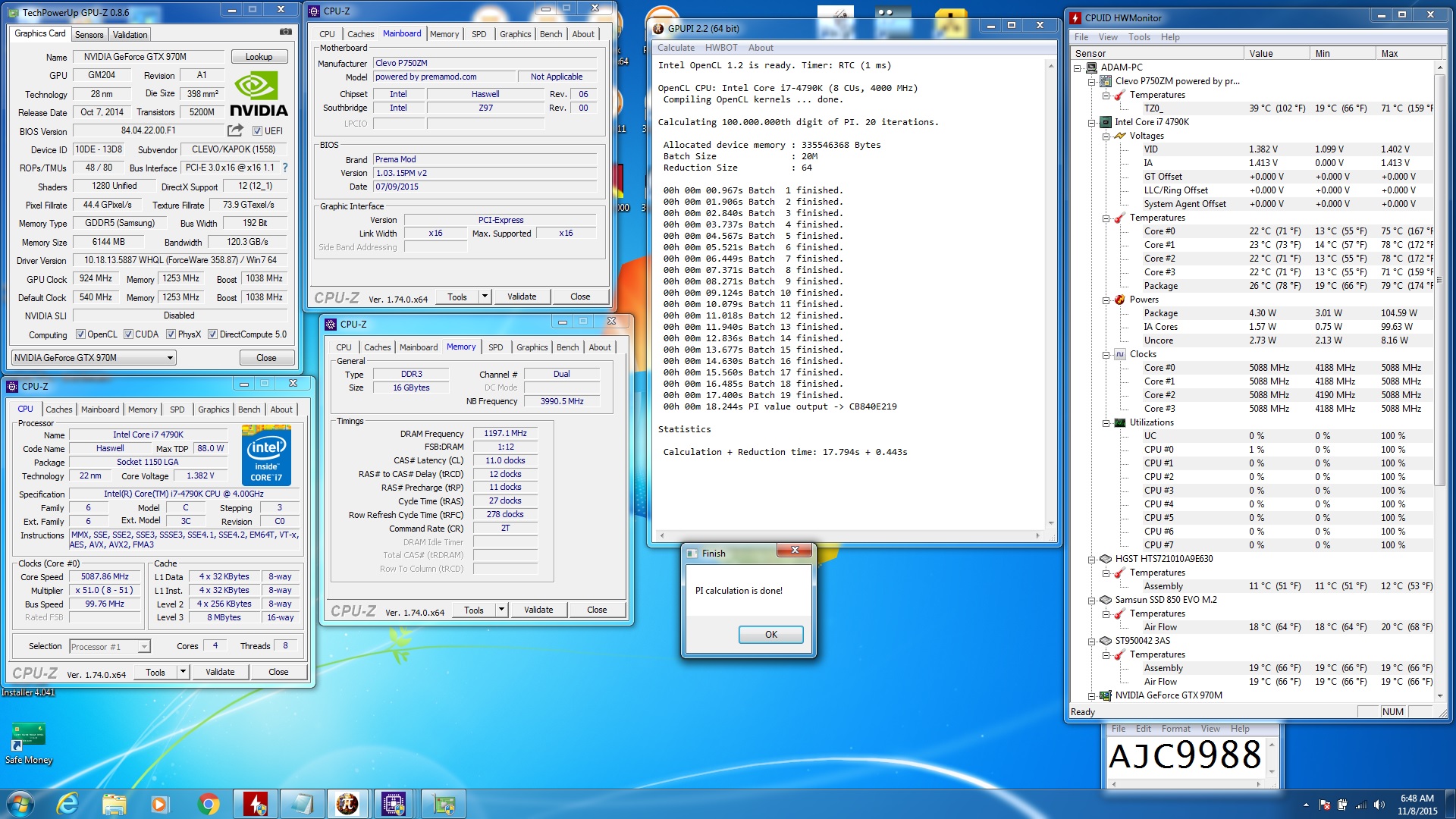Image resolution: width=1456 pixels, height=819 pixels.
Task: Collapse the Utilizations node in HWMonitor
Action: (x=1106, y=422)
